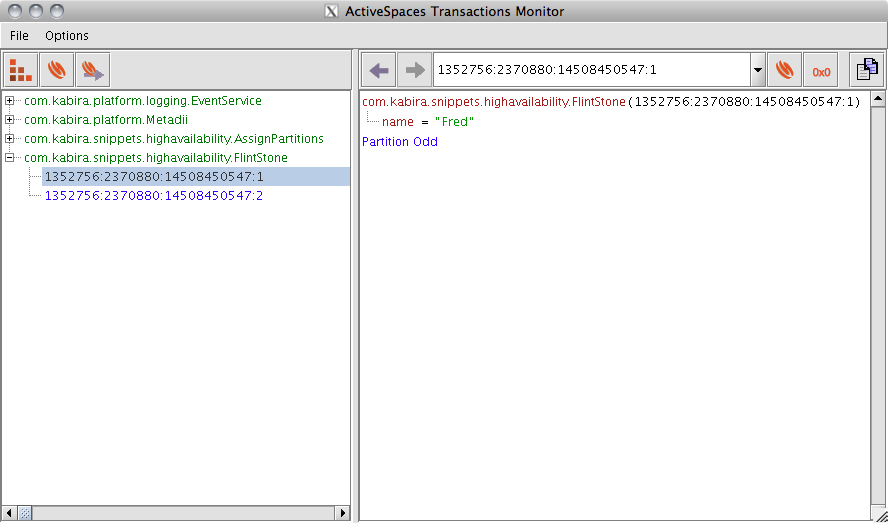Expand the com.kabira.platform.Metadii node
888x523 pixels.
10,120
